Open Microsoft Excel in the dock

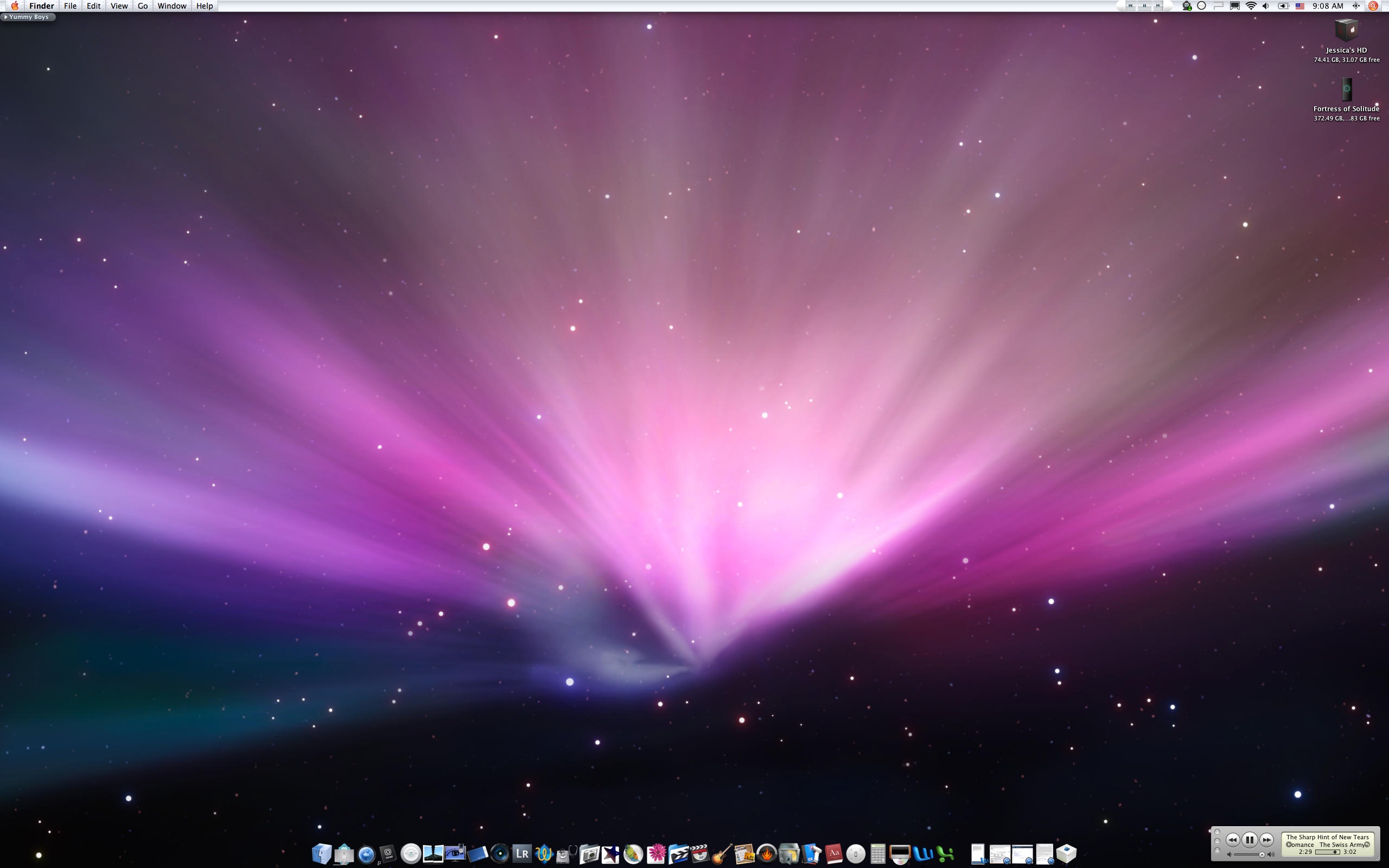pos(945,854)
